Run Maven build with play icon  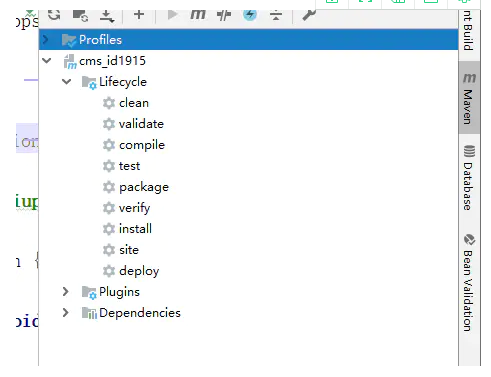coord(172,15)
